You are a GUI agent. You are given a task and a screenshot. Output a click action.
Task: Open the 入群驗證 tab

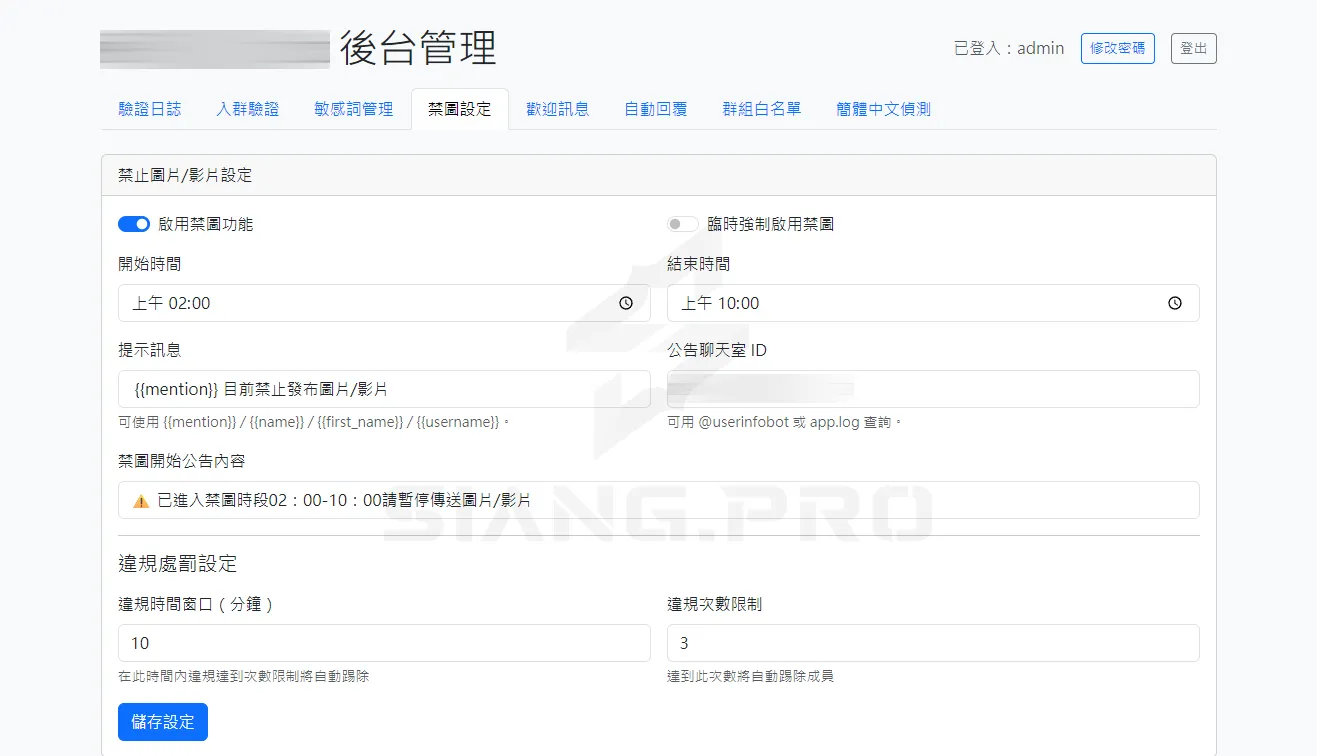tap(246, 109)
